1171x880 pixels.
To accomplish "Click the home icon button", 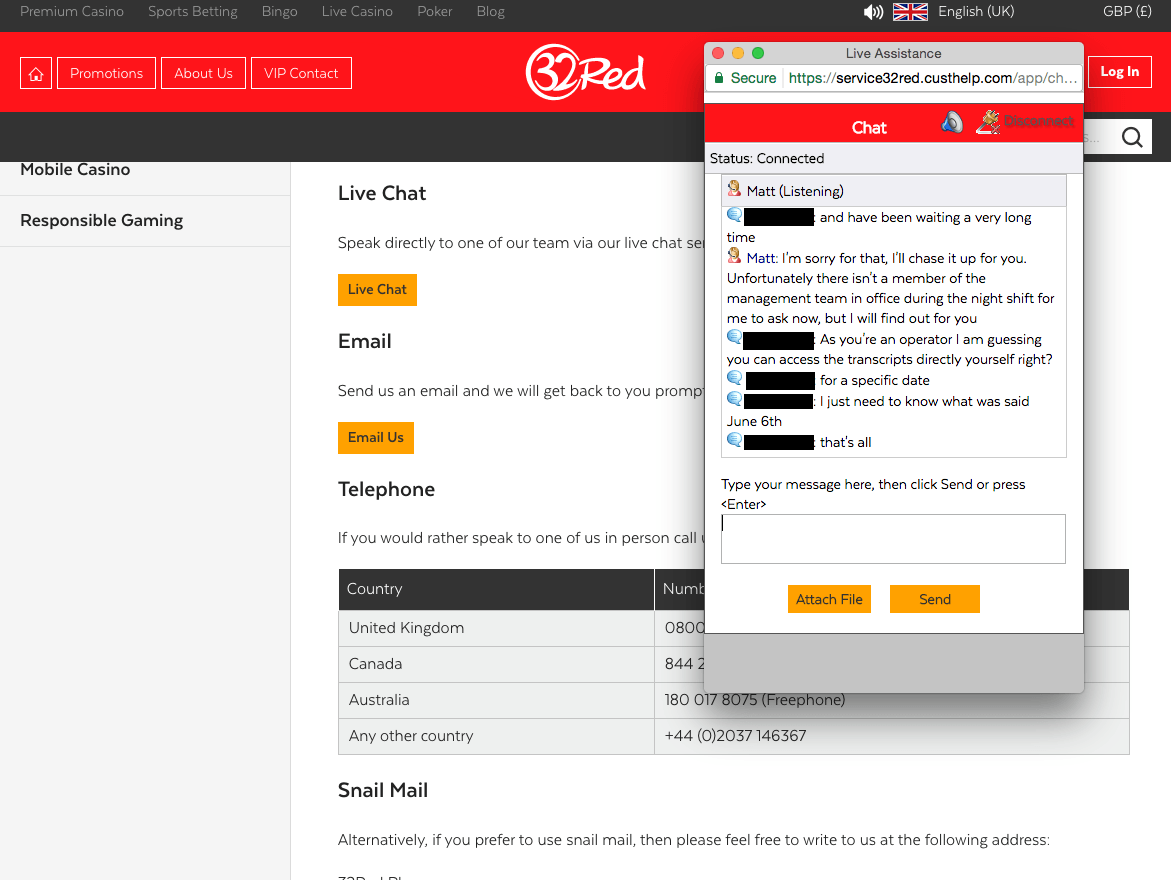I will click(x=36, y=73).
